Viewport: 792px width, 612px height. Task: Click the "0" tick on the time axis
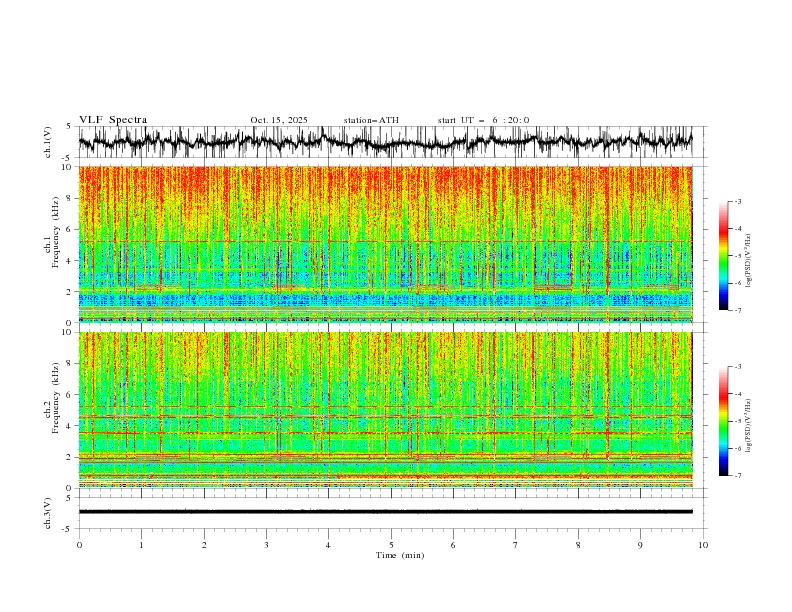pos(79,545)
